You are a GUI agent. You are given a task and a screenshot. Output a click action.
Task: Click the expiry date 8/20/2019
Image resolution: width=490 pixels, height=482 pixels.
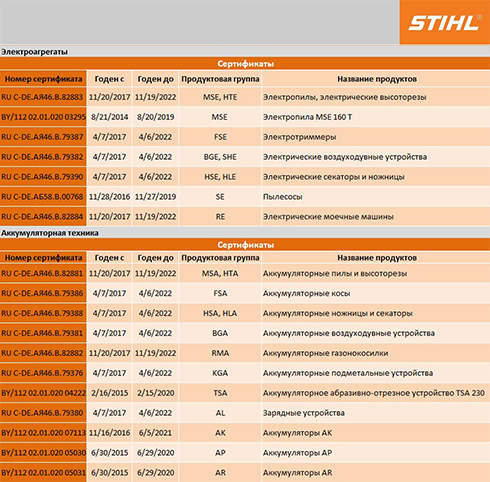[155, 117]
